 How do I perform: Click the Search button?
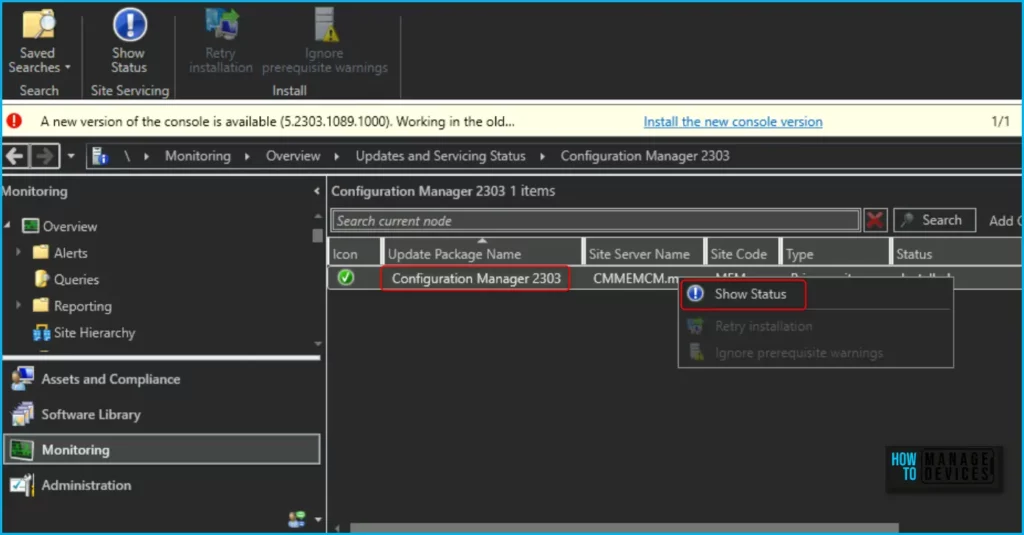point(935,220)
